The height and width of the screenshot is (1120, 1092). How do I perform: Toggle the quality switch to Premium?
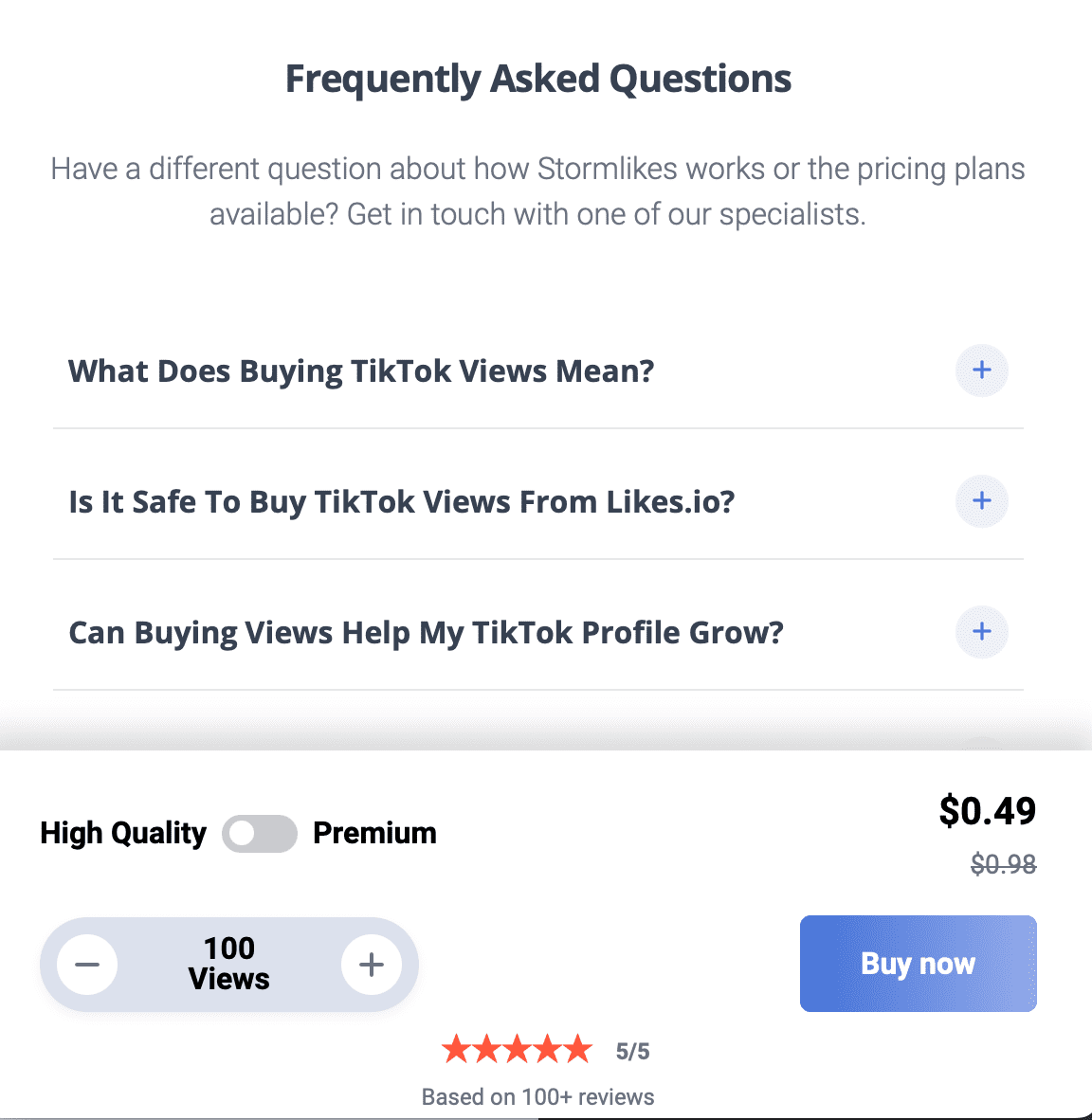click(x=259, y=833)
